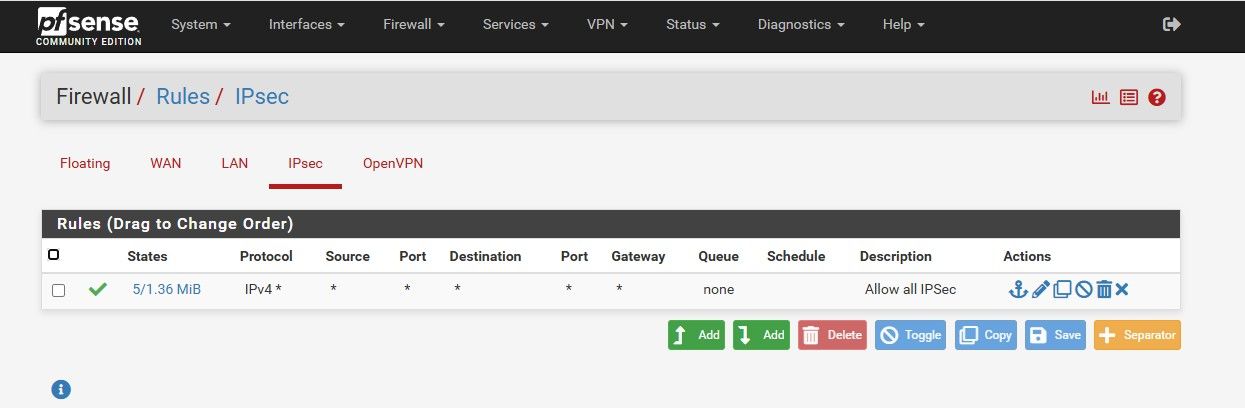Image resolution: width=1245 pixels, height=408 pixels.
Task: Click the blue Toggle button
Action: point(911,335)
